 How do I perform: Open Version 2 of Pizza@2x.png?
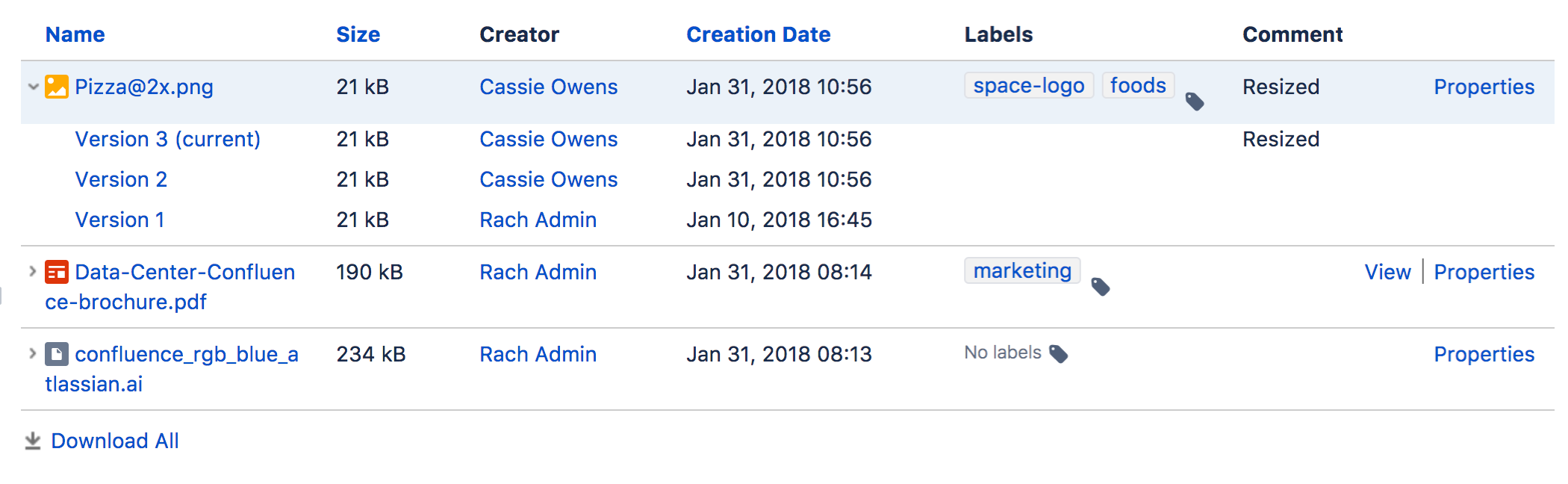(x=121, y=179)
